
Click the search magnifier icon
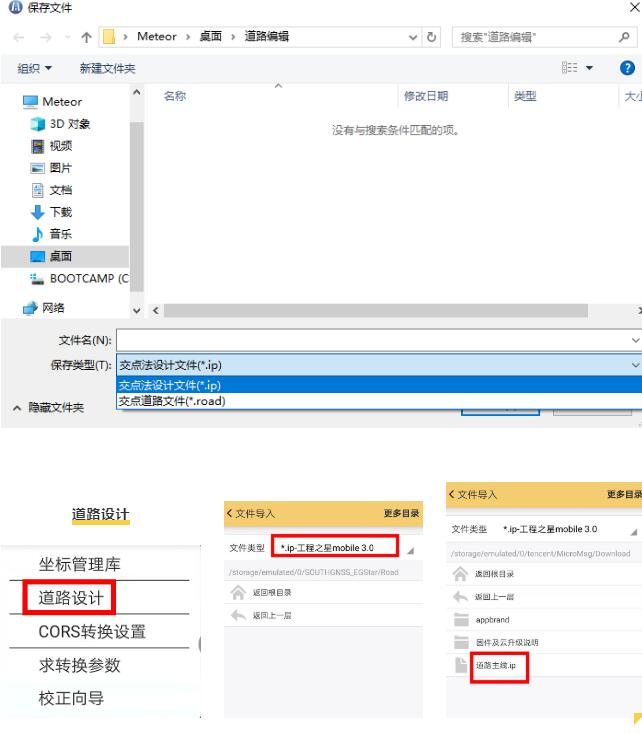[624, 37]
